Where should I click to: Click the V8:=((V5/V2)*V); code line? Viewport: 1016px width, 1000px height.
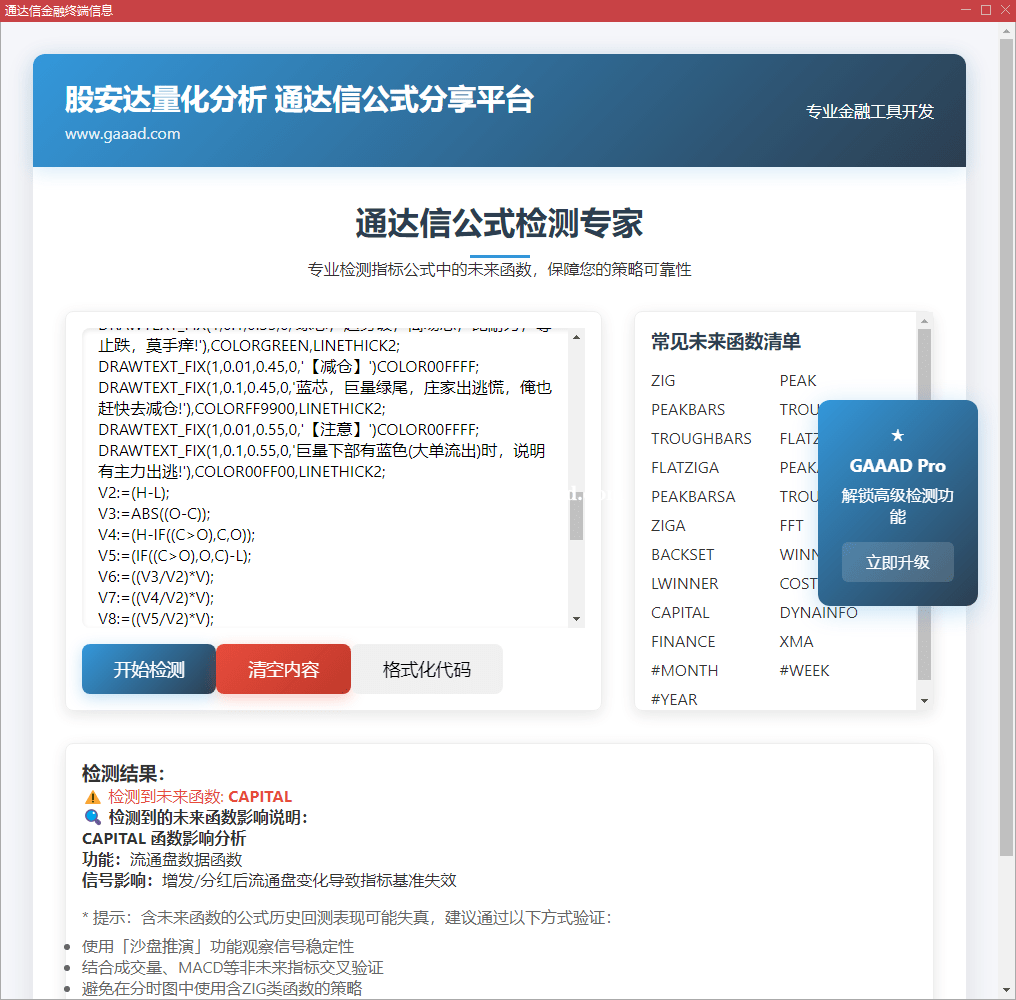pos(156,619)
